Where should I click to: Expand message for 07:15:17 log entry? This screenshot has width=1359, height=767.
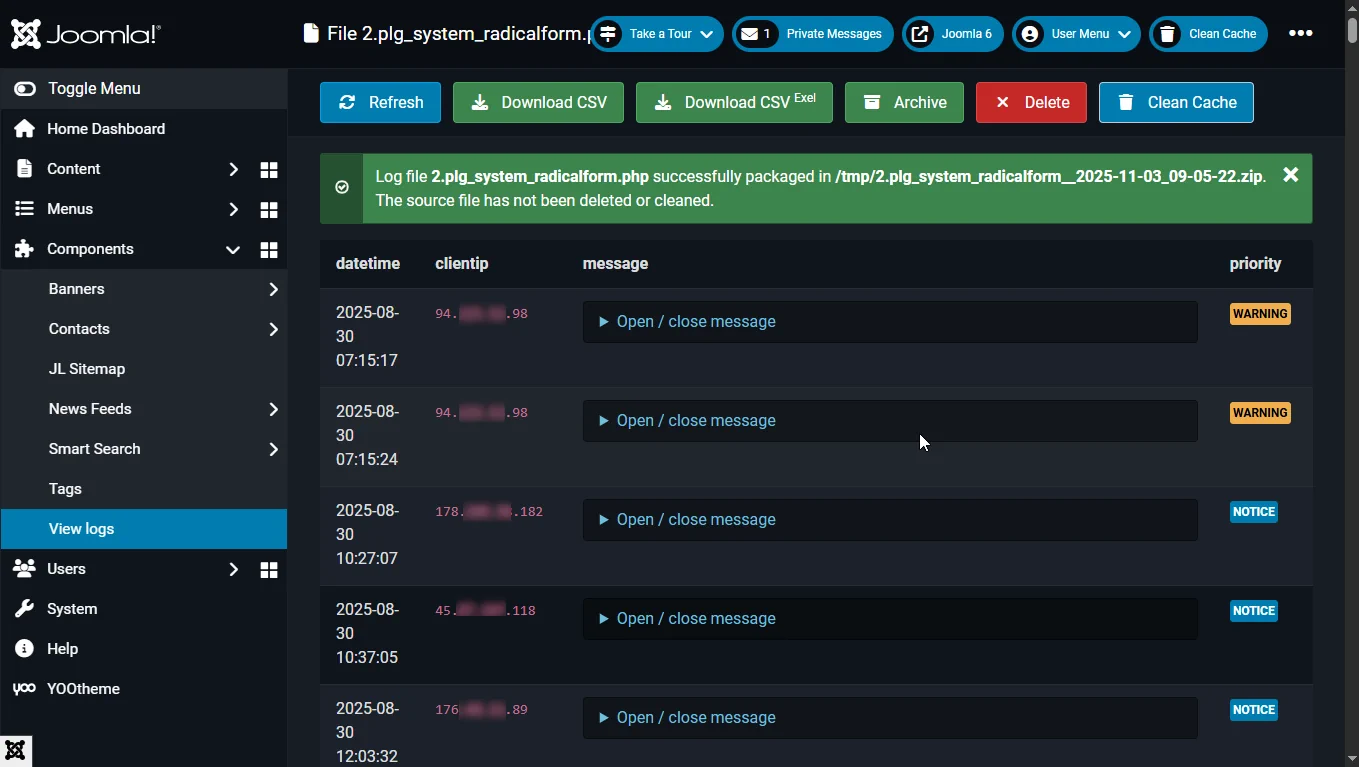(x=695, y=322)
